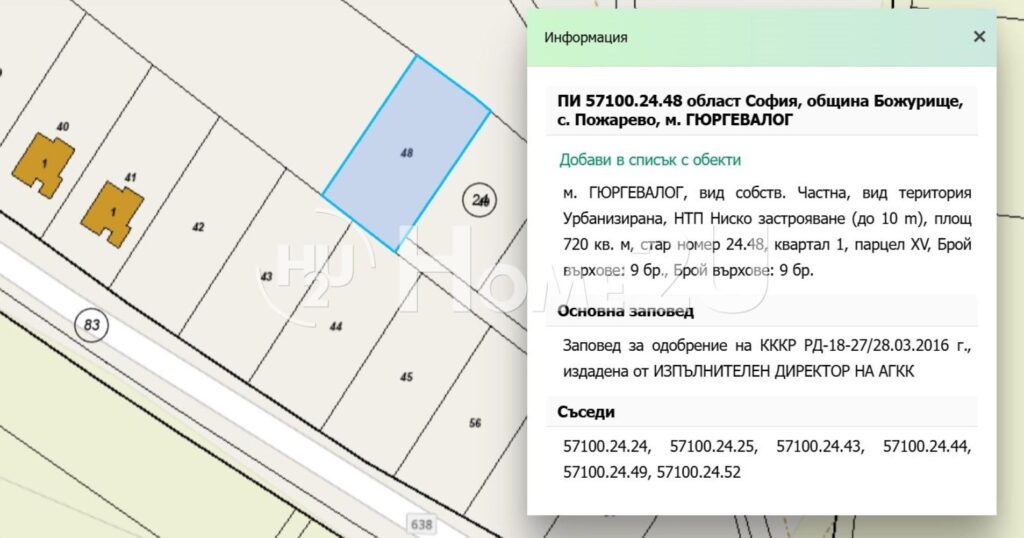This screenshot has height=538, width=1024.
Task: Click parcel 56 on the map
Action: tap(475, 423)
